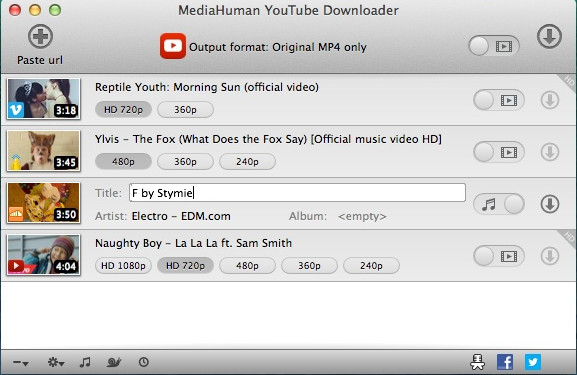Select 360p for Reptile Youth video
Viewport: 577px width, 375px height.
(185, 110)
